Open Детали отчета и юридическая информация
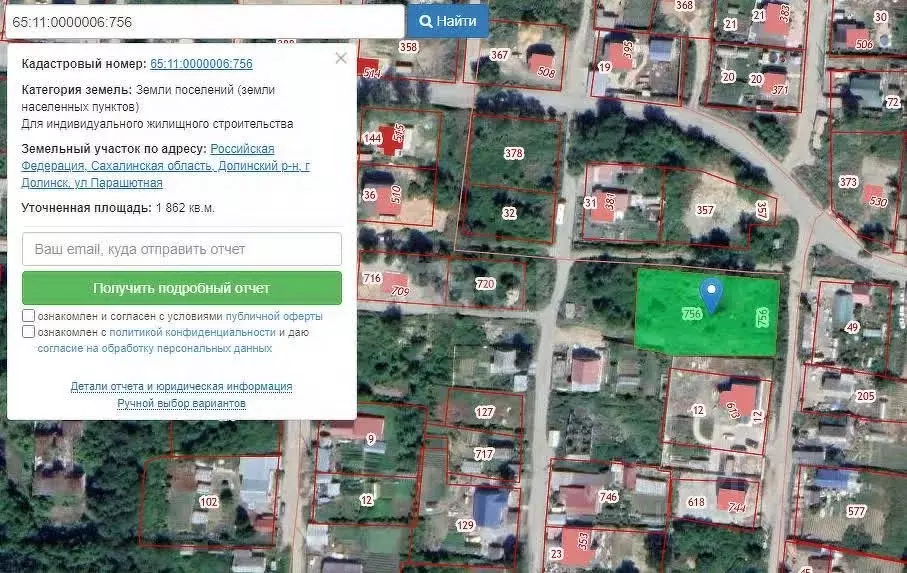907x573 pixels. 182,386
